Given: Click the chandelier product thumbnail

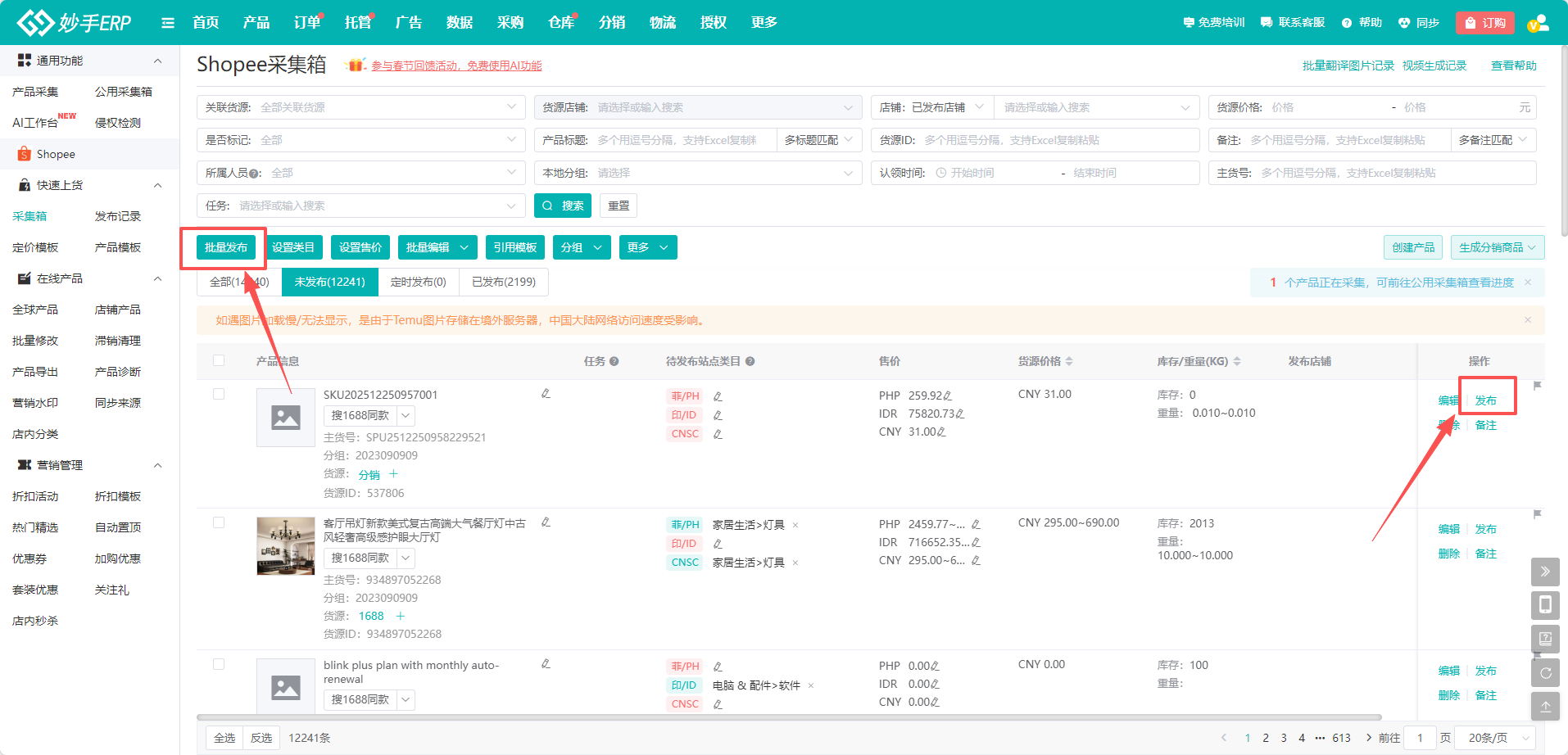Looking at the screenshot, I should click(x=286, y=546).
